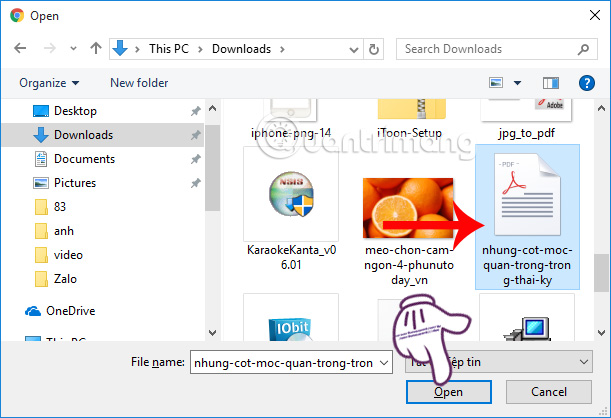Open the file type filter dropdown
The image size is (611, 418).
coord(499,362)
